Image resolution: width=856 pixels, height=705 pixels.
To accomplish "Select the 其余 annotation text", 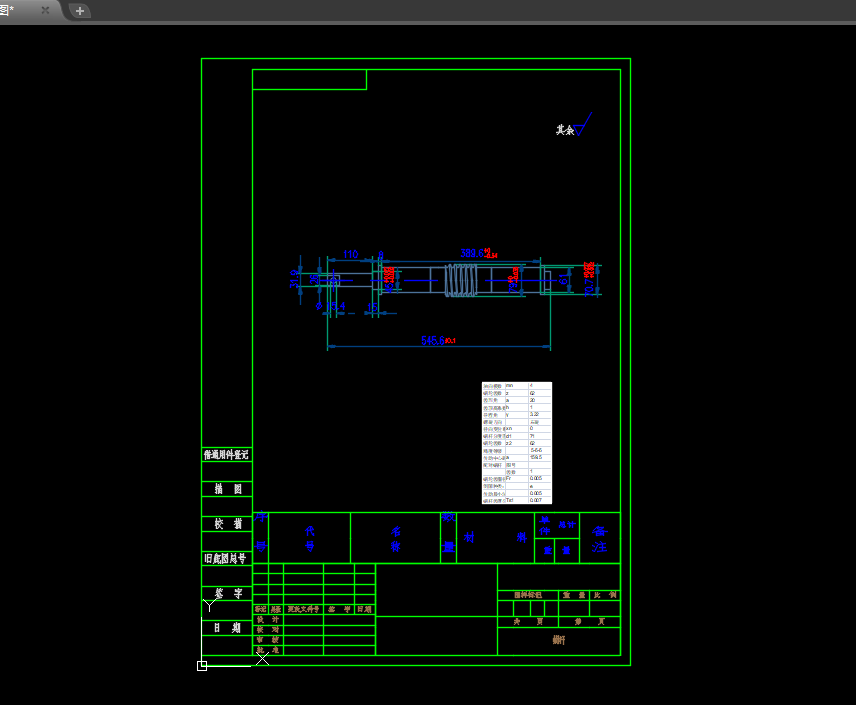I will [564, 130].
